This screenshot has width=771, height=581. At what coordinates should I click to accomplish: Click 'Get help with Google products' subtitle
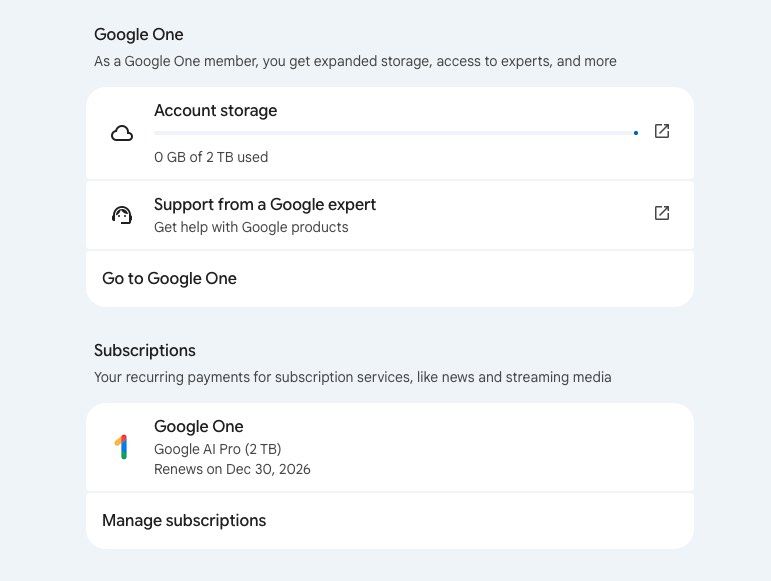coord(251,227)
